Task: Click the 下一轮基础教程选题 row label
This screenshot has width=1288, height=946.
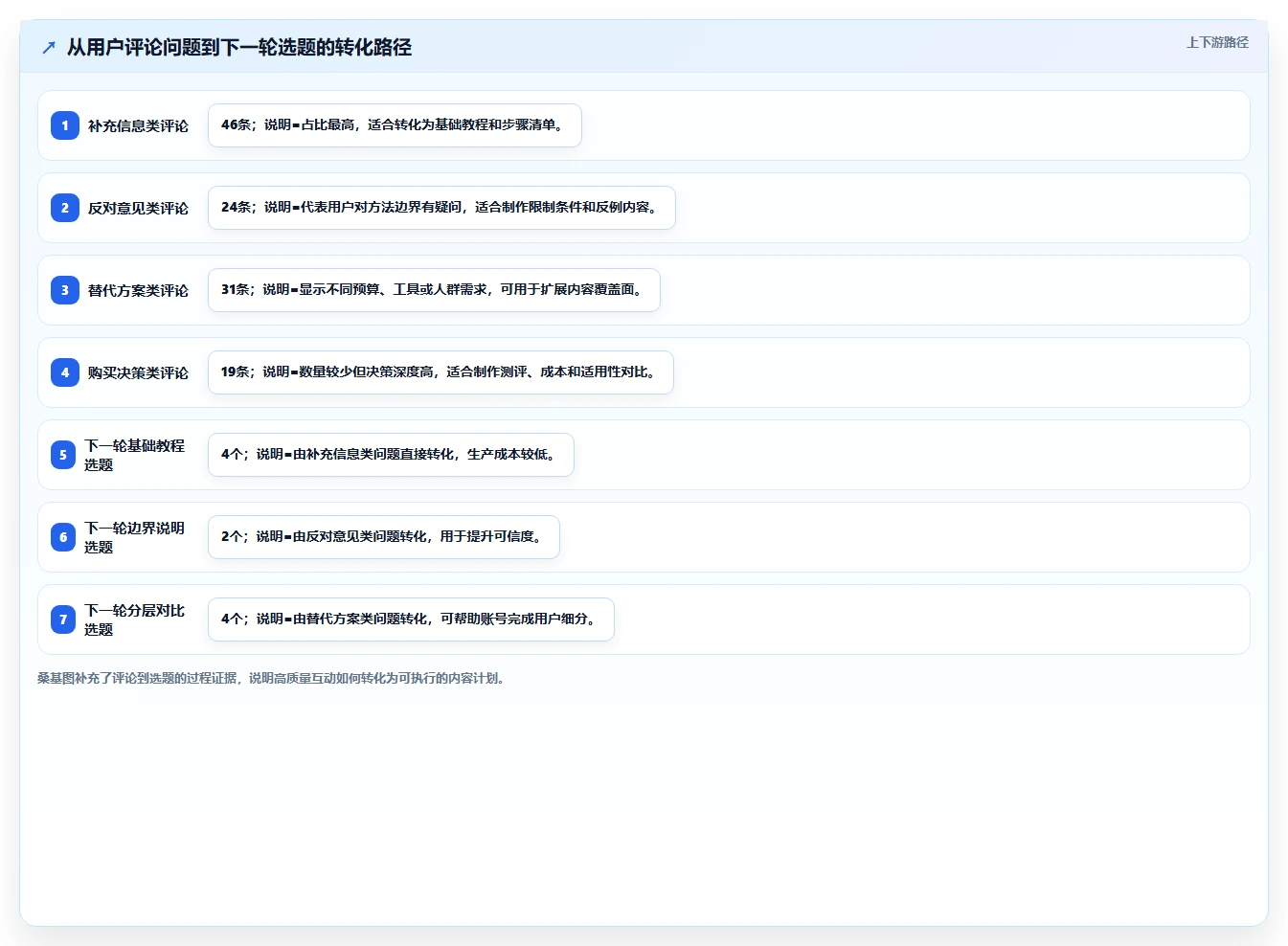Action: [134, 455]
